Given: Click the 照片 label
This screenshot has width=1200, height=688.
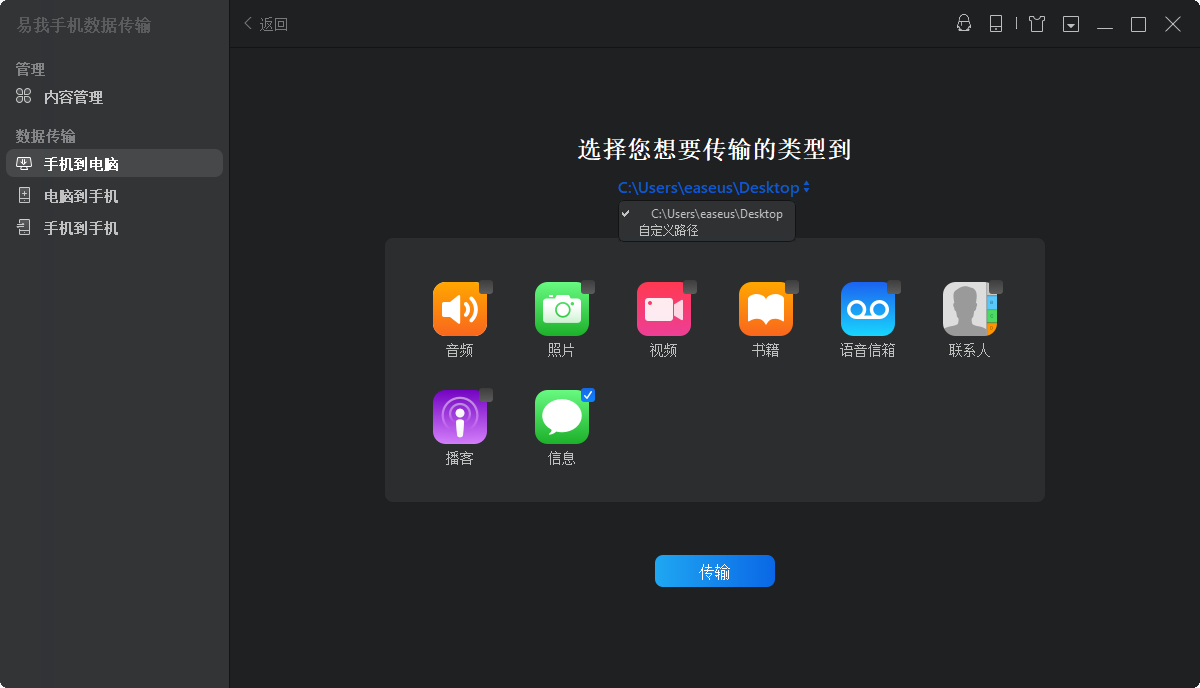Looking at the screenshot, I should pyautogui.click(x=562, y=350).
